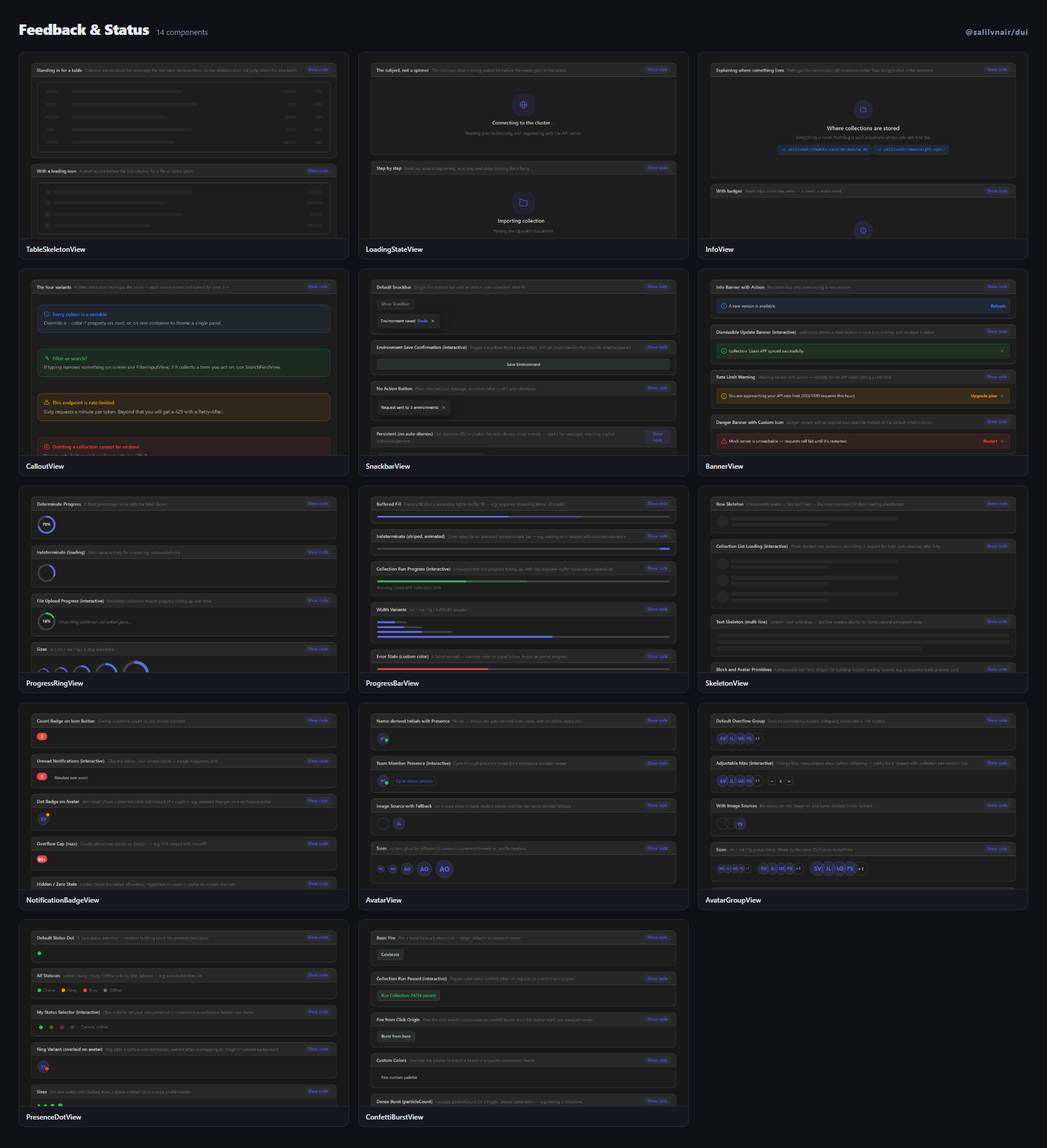Click the red unread badge showing 5

tap(42, 777)
